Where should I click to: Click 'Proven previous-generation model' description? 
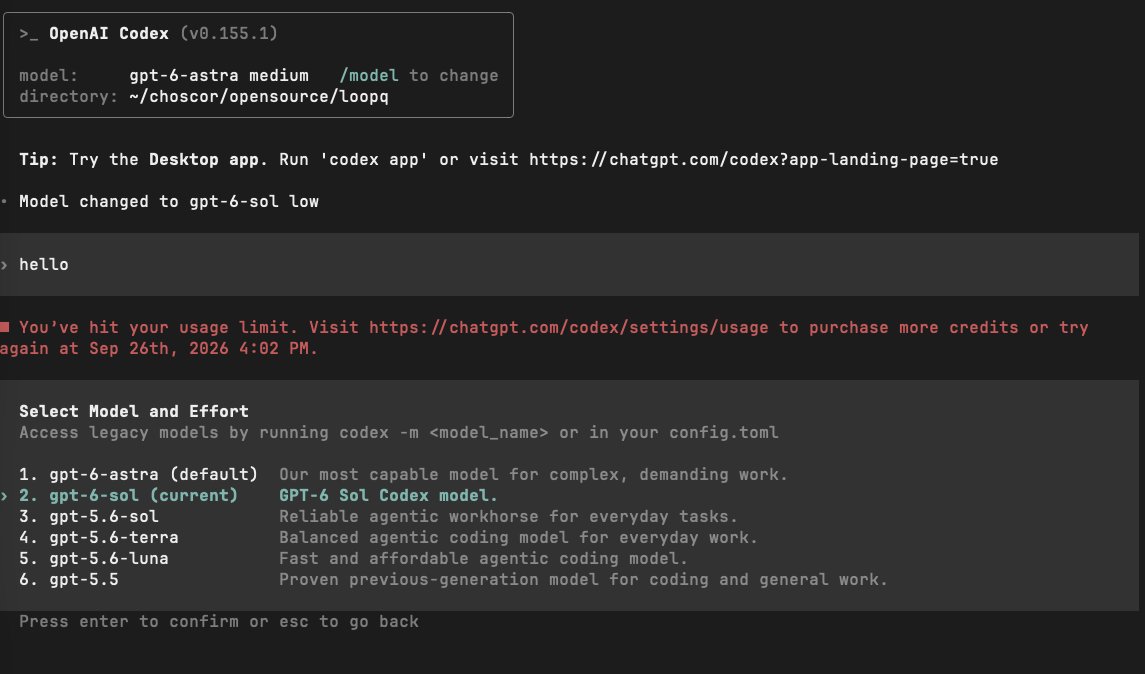point(583,581)
